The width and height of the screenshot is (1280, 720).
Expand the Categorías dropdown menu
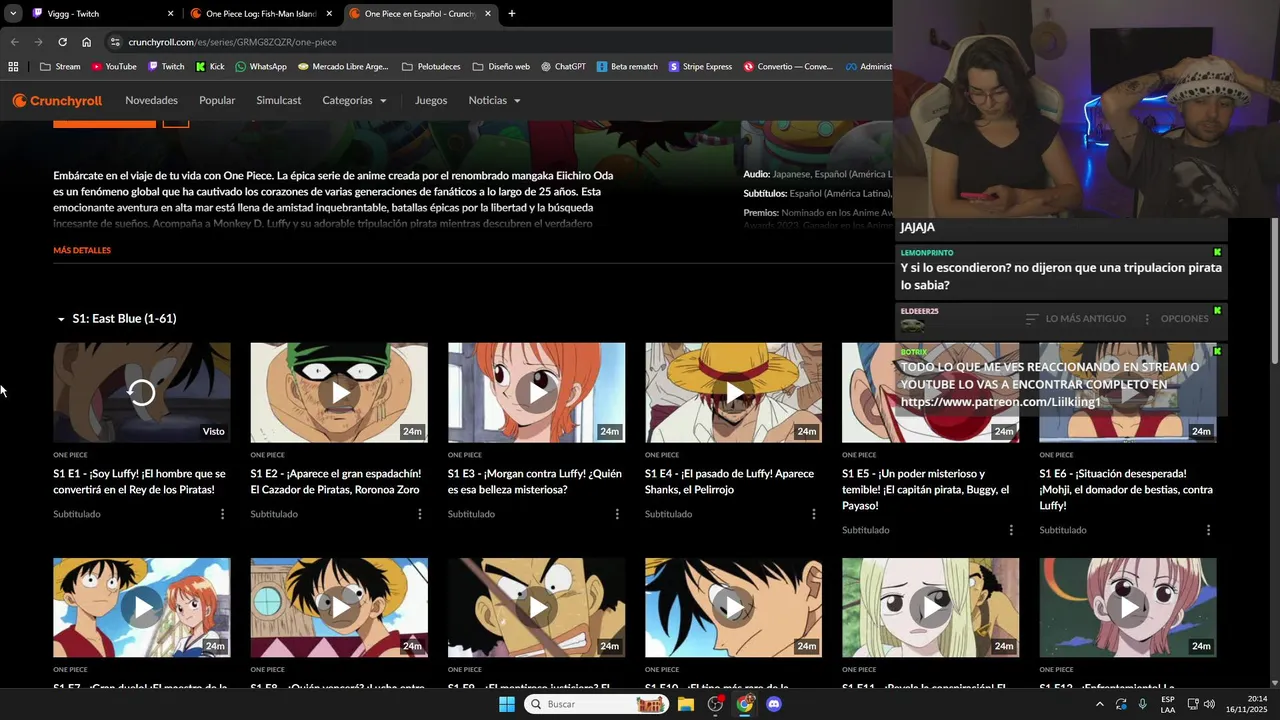coord(354,100)
